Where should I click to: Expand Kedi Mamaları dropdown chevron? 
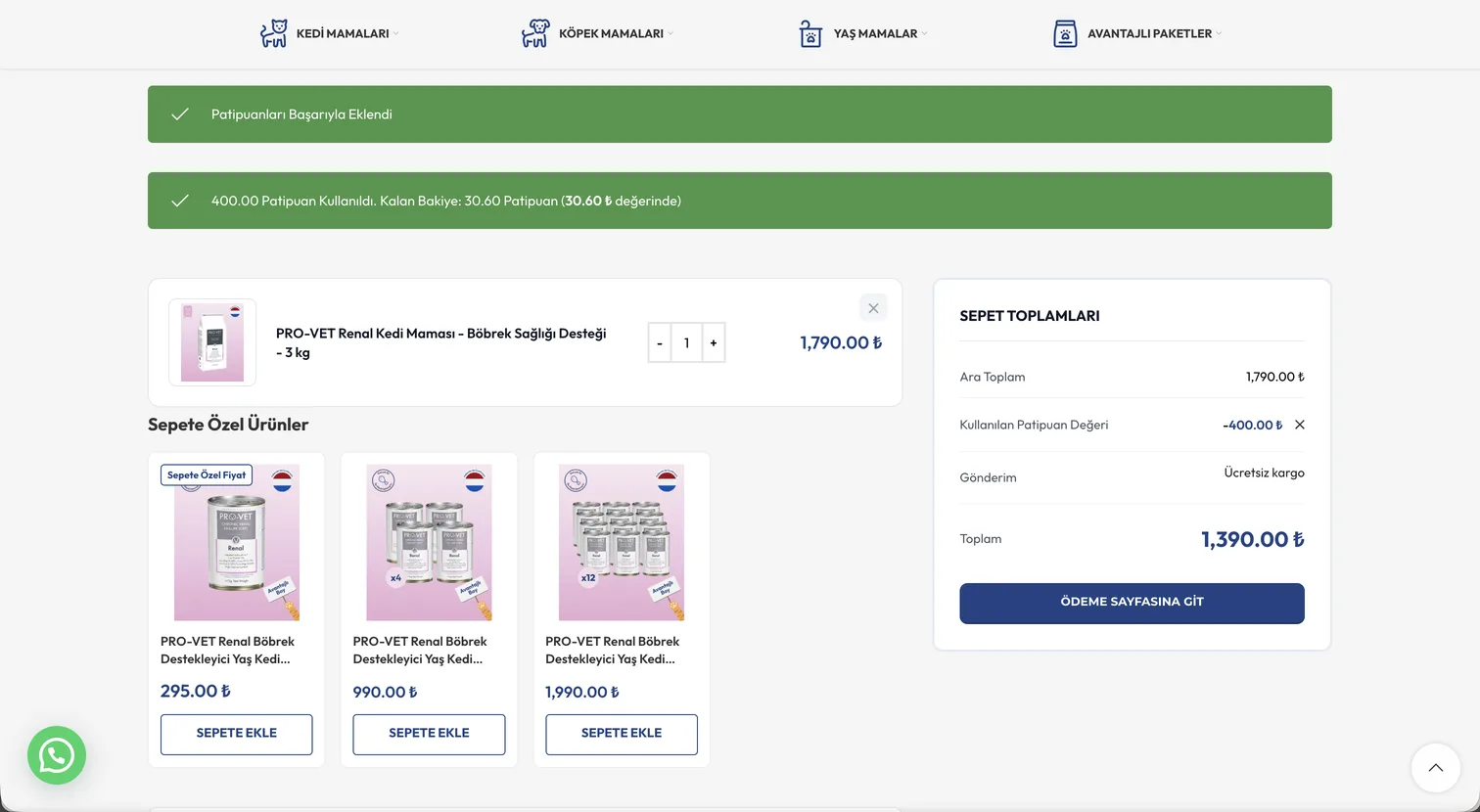click(396, 33)
